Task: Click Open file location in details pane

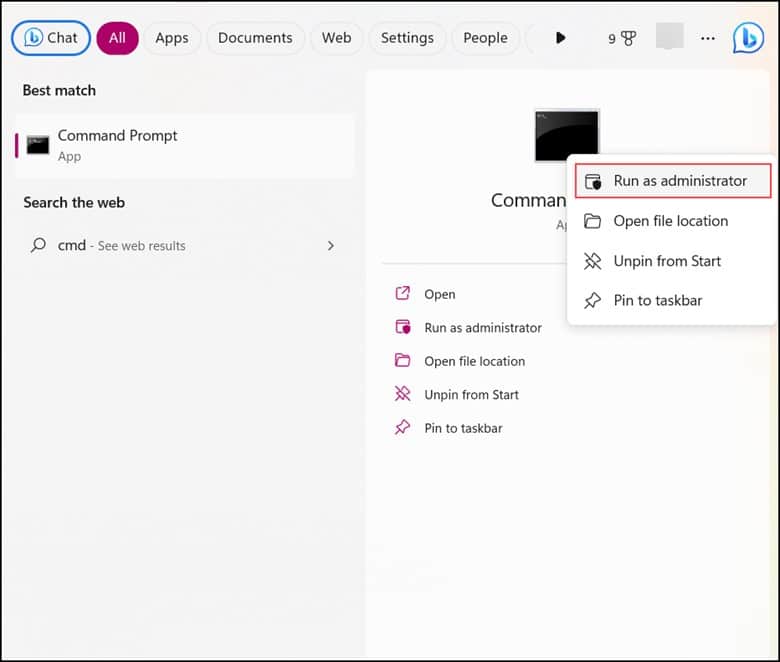Action: pyautogui.click(x=475, y=361)
